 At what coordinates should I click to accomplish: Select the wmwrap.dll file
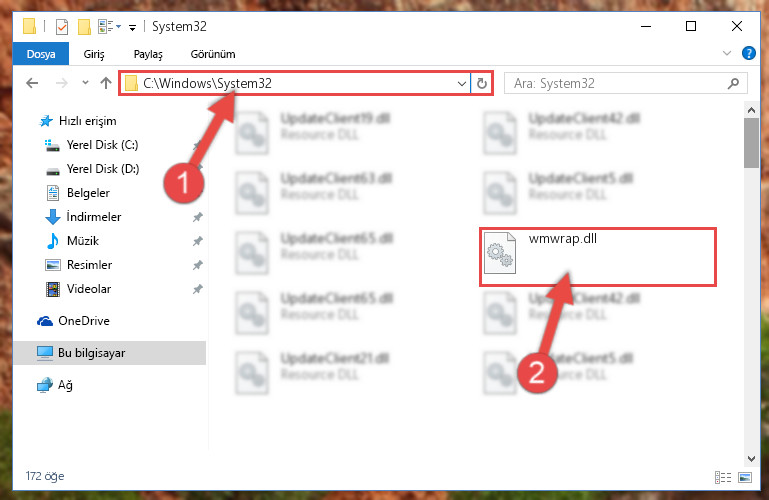(598, 257)
